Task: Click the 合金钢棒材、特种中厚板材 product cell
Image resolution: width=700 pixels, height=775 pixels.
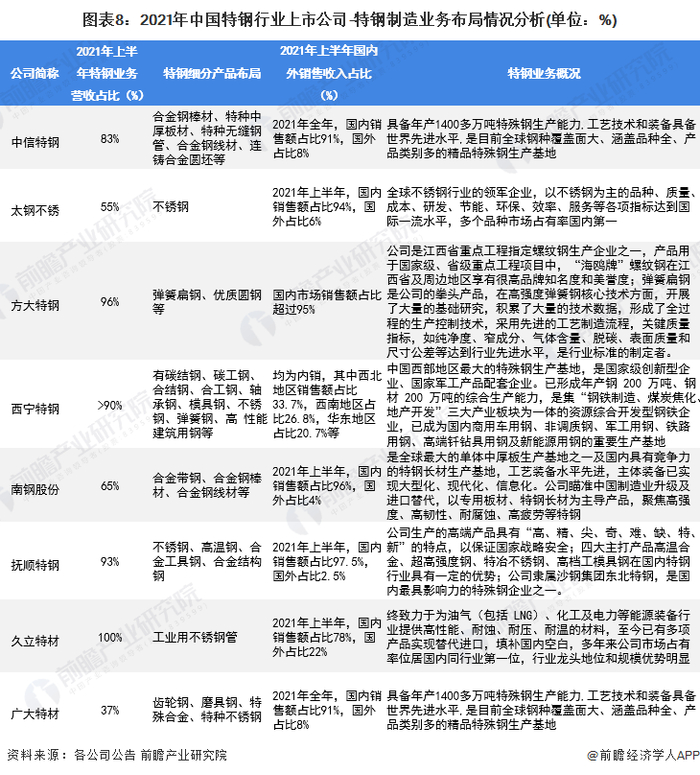Action: (207, 138)
